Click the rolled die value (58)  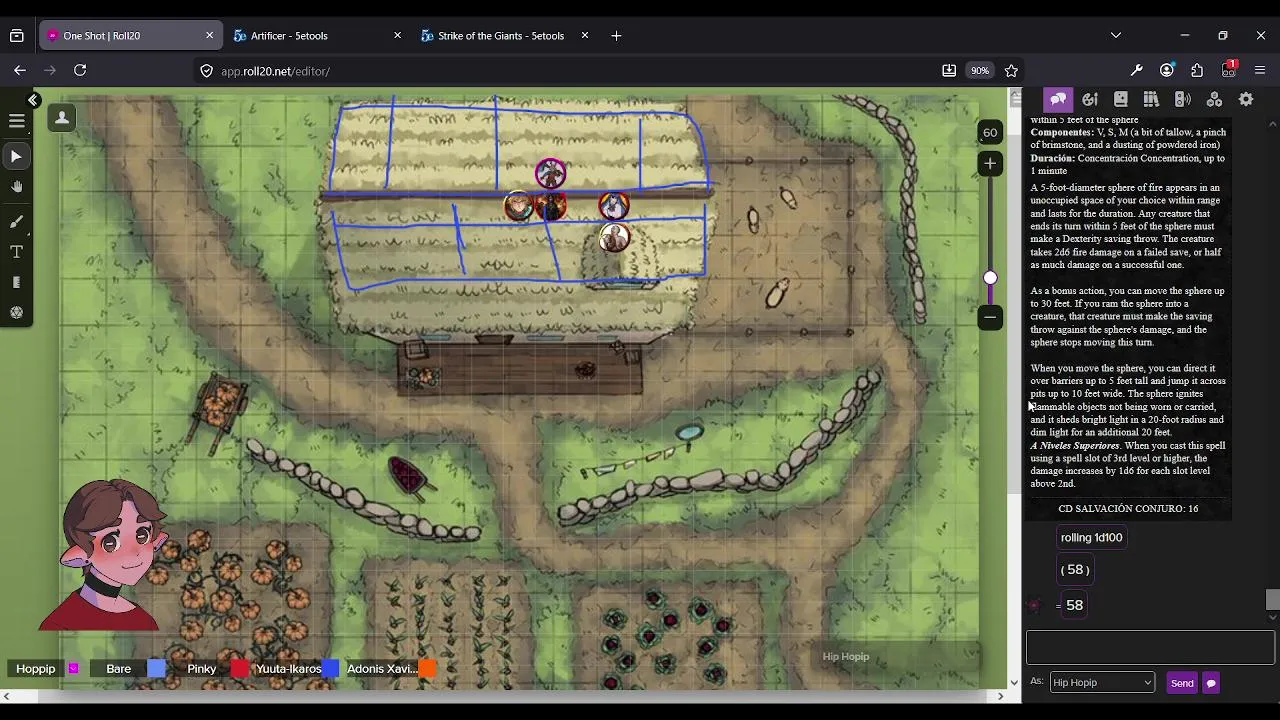(x=1075, y=569)
